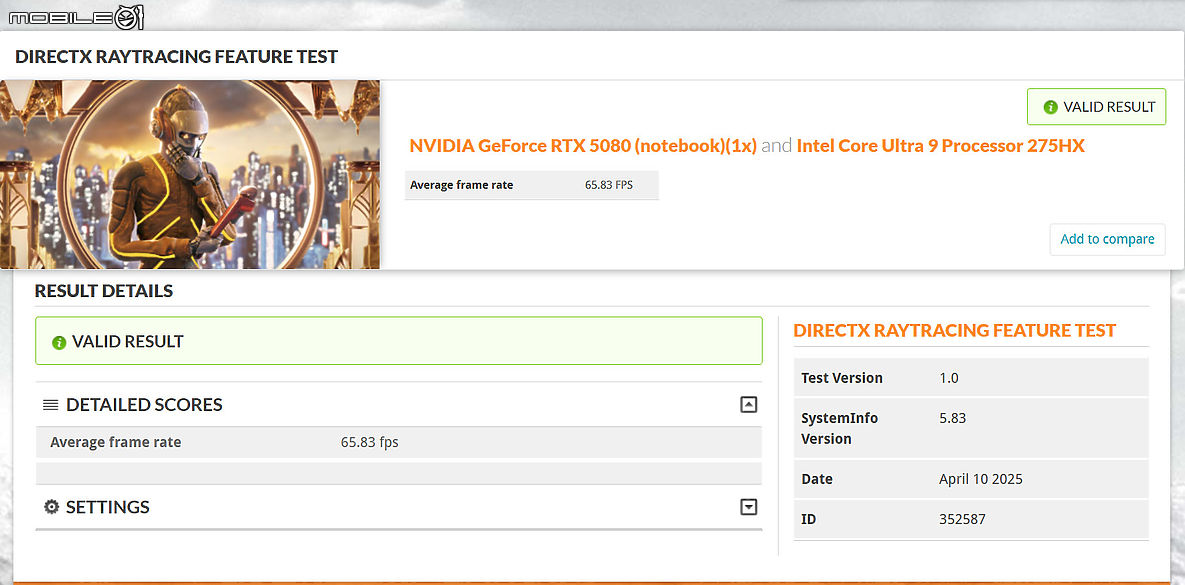Screen dimensions: 1185x585
Task: Click Average frame rate label under Detailed Scores
Action: [x=116, y=442]
